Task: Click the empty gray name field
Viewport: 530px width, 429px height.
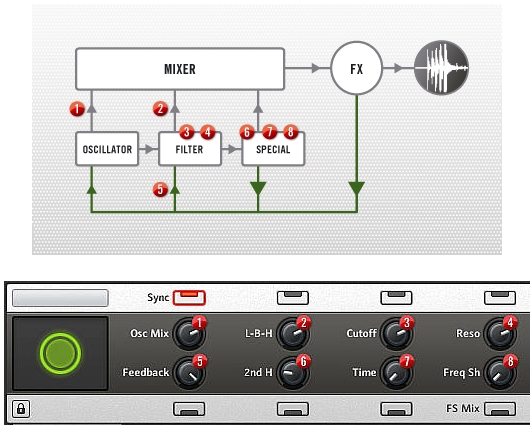Action: 60,298
